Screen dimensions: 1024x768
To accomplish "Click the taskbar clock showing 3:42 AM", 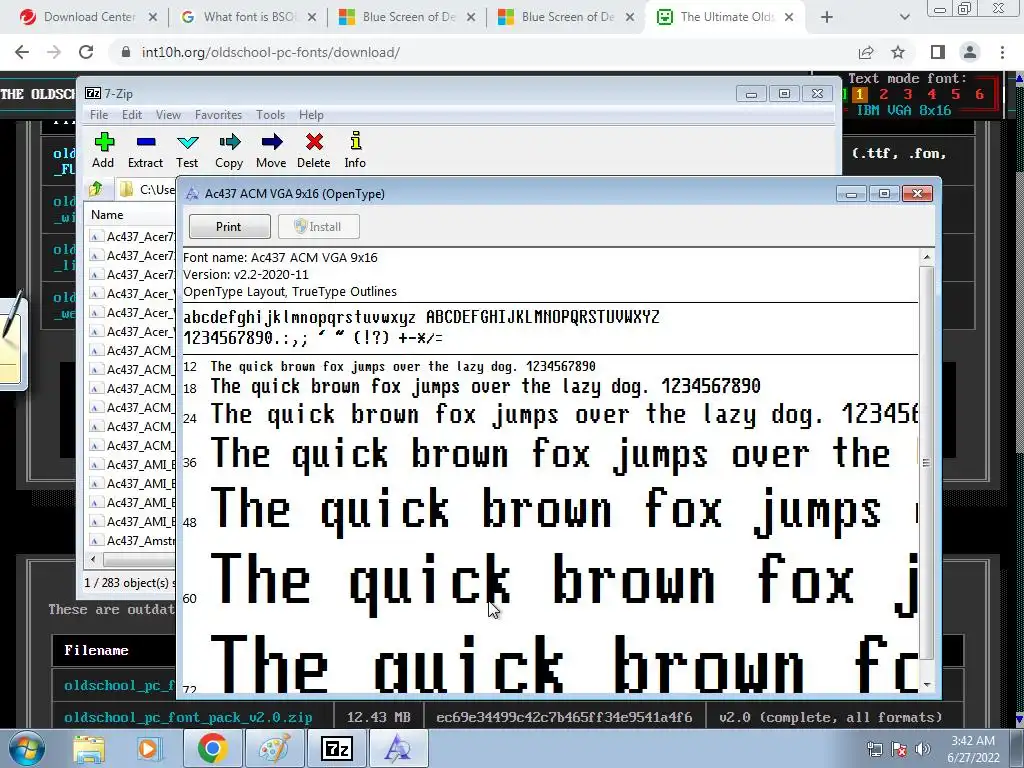I will [973, 749].
